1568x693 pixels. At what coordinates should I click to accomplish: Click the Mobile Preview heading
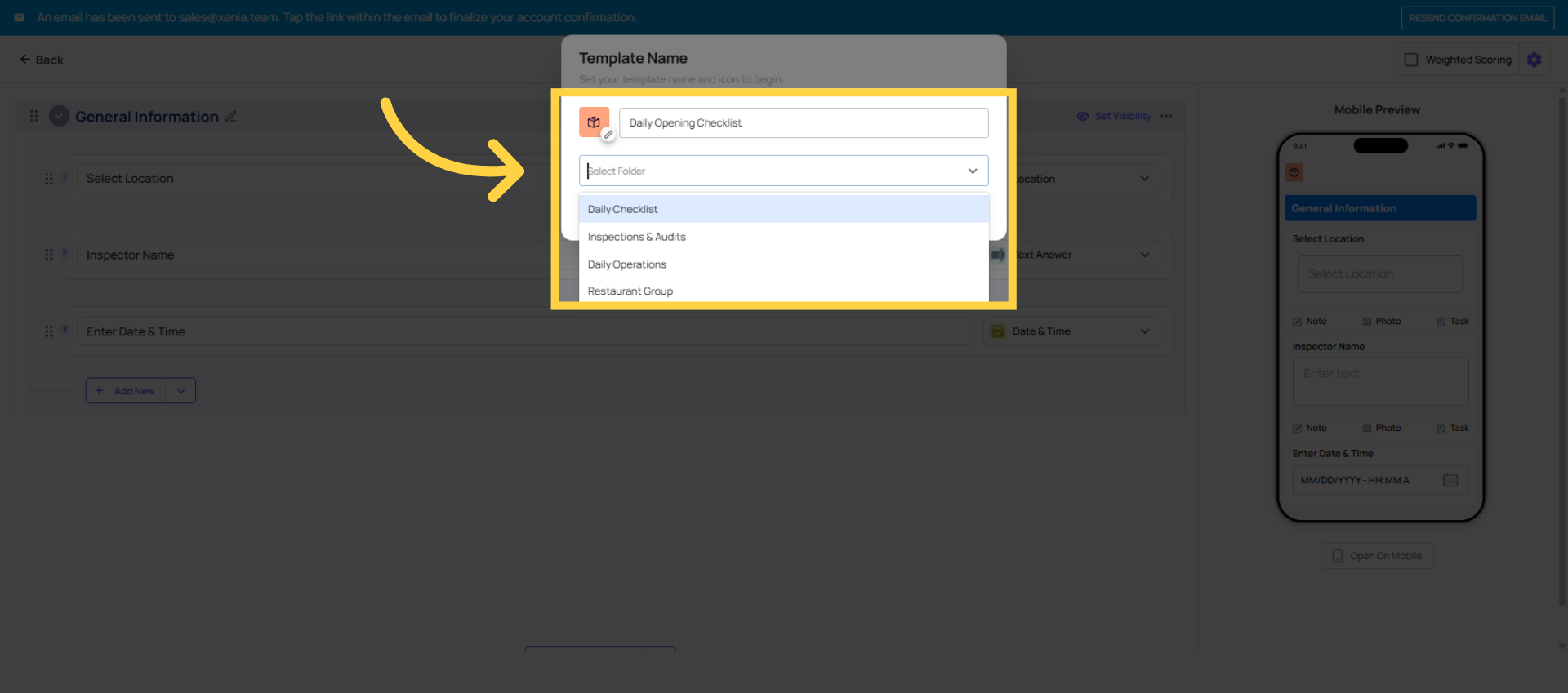[1377, 110]
